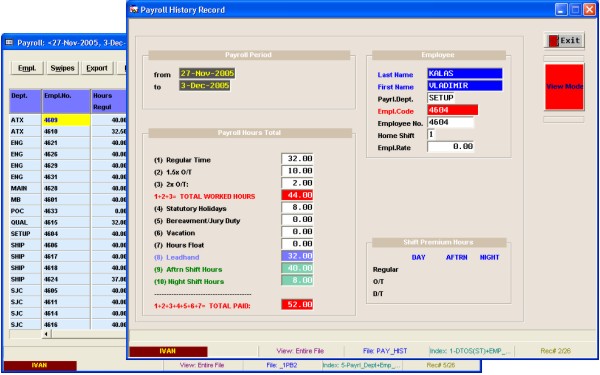Close the Payroll History Record window
This screenshot has height=375, width=600.
click(x=589, y=10)
